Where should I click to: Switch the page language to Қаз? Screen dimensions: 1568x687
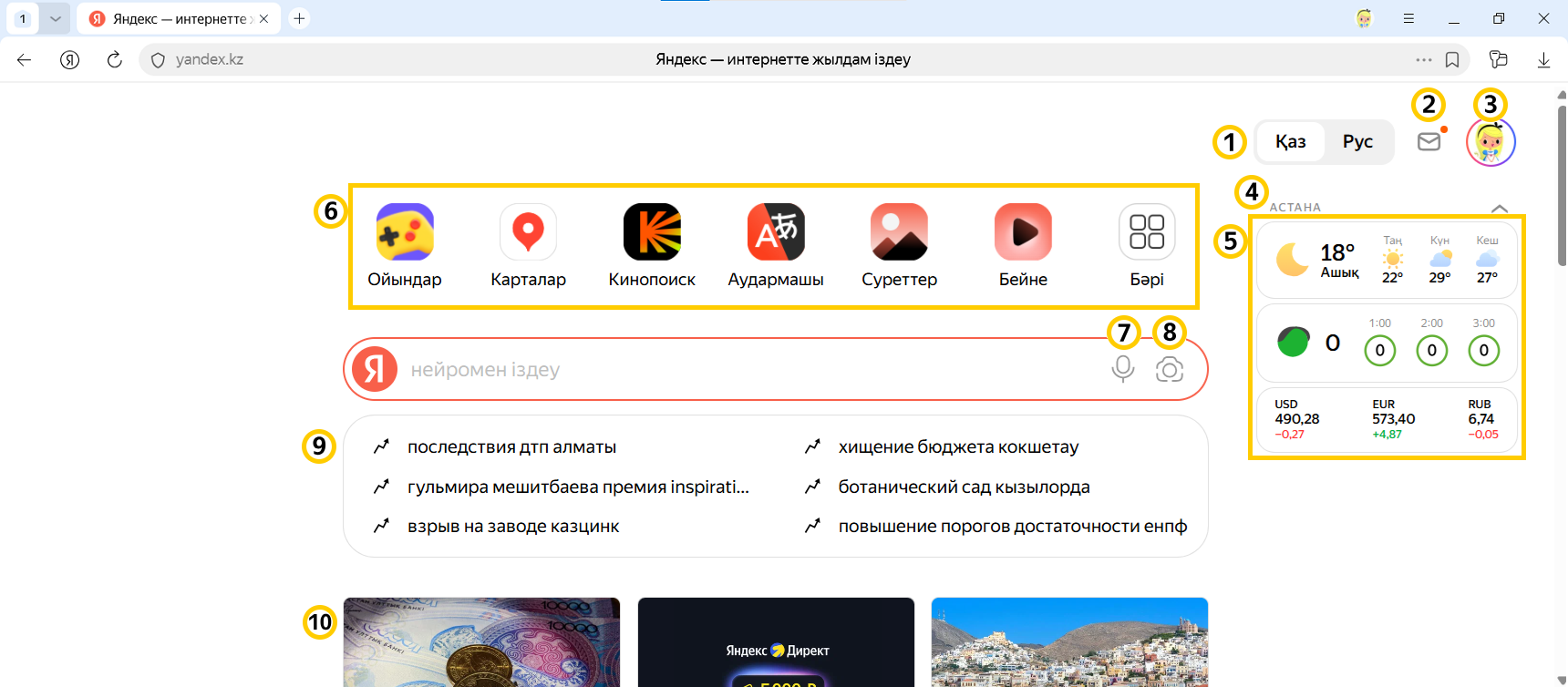(1290, 142)
